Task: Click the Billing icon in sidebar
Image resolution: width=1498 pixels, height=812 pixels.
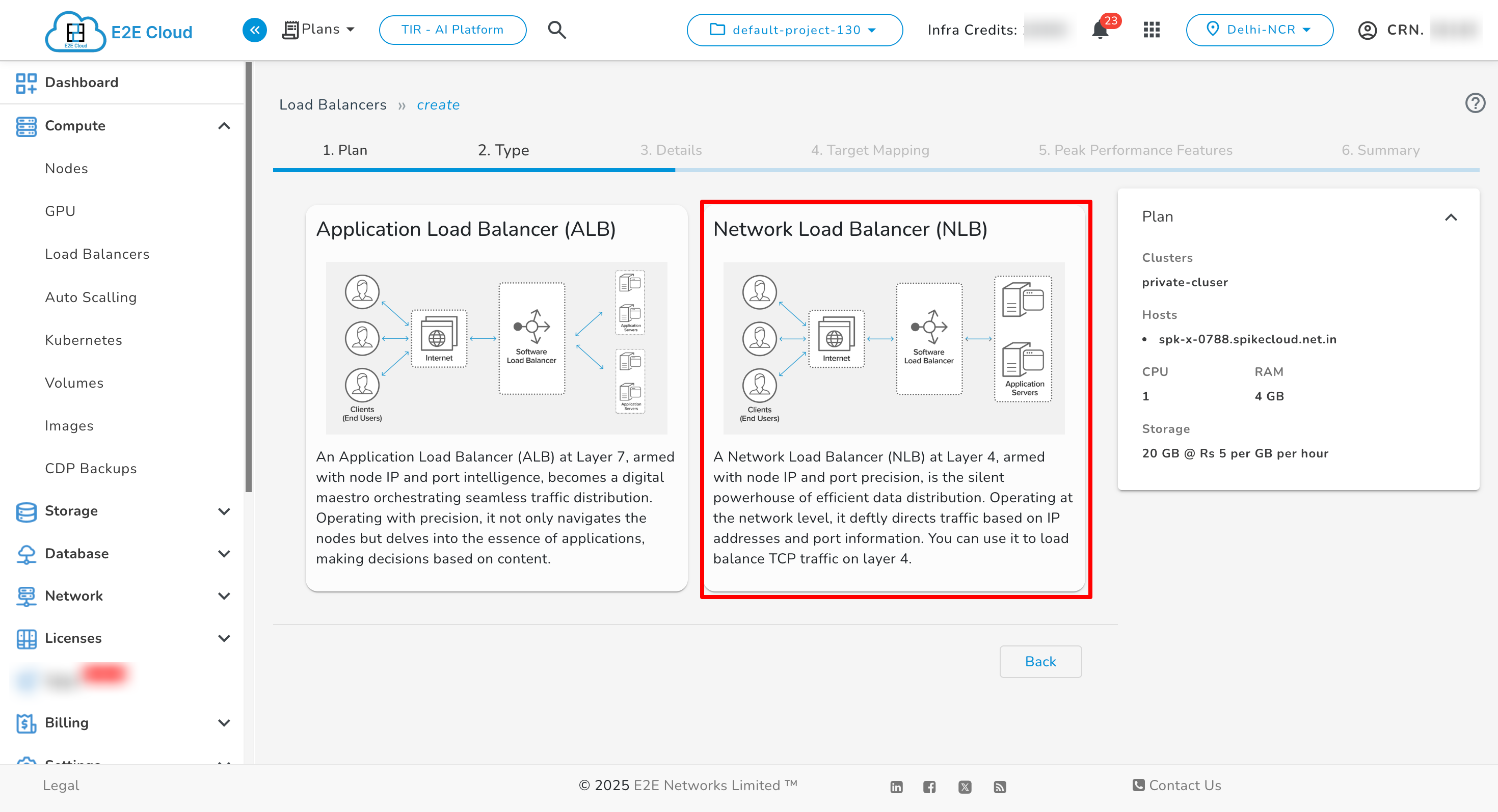Action: pyautogui.click(x=25, y=722)
